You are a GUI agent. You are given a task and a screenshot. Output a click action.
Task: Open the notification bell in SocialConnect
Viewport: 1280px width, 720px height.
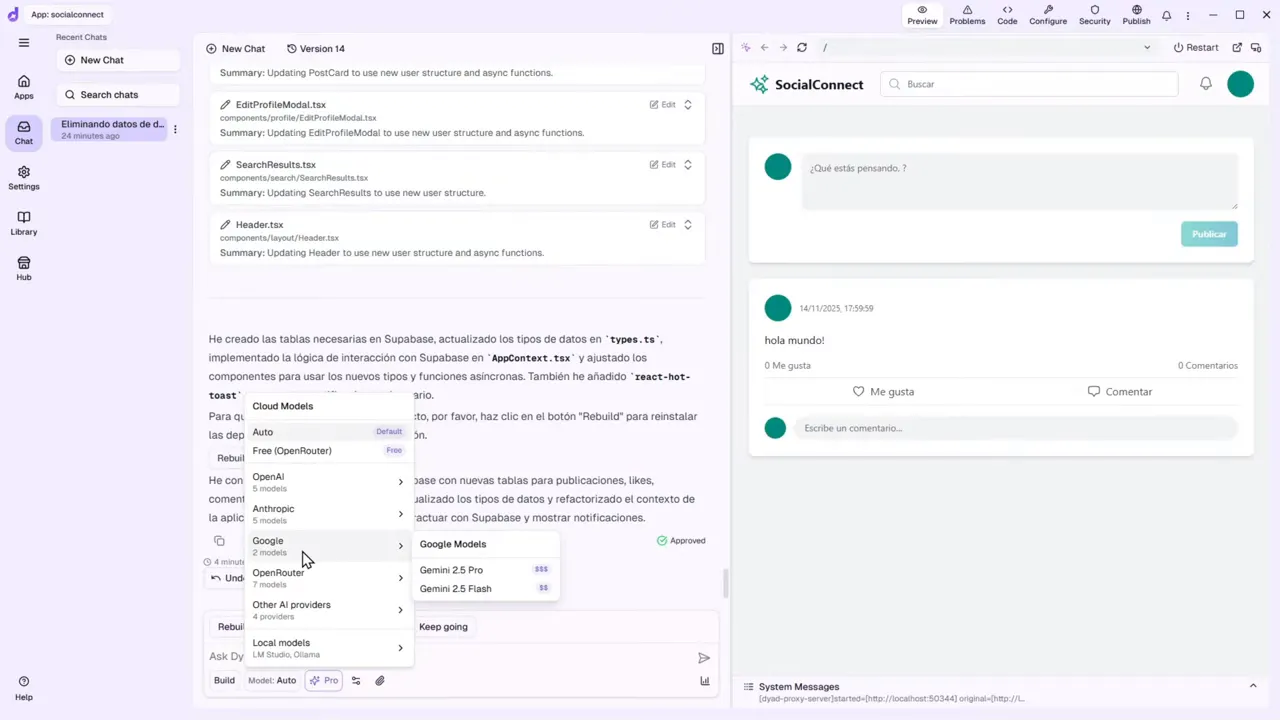pyautogui.click(x=1205, y=84)
